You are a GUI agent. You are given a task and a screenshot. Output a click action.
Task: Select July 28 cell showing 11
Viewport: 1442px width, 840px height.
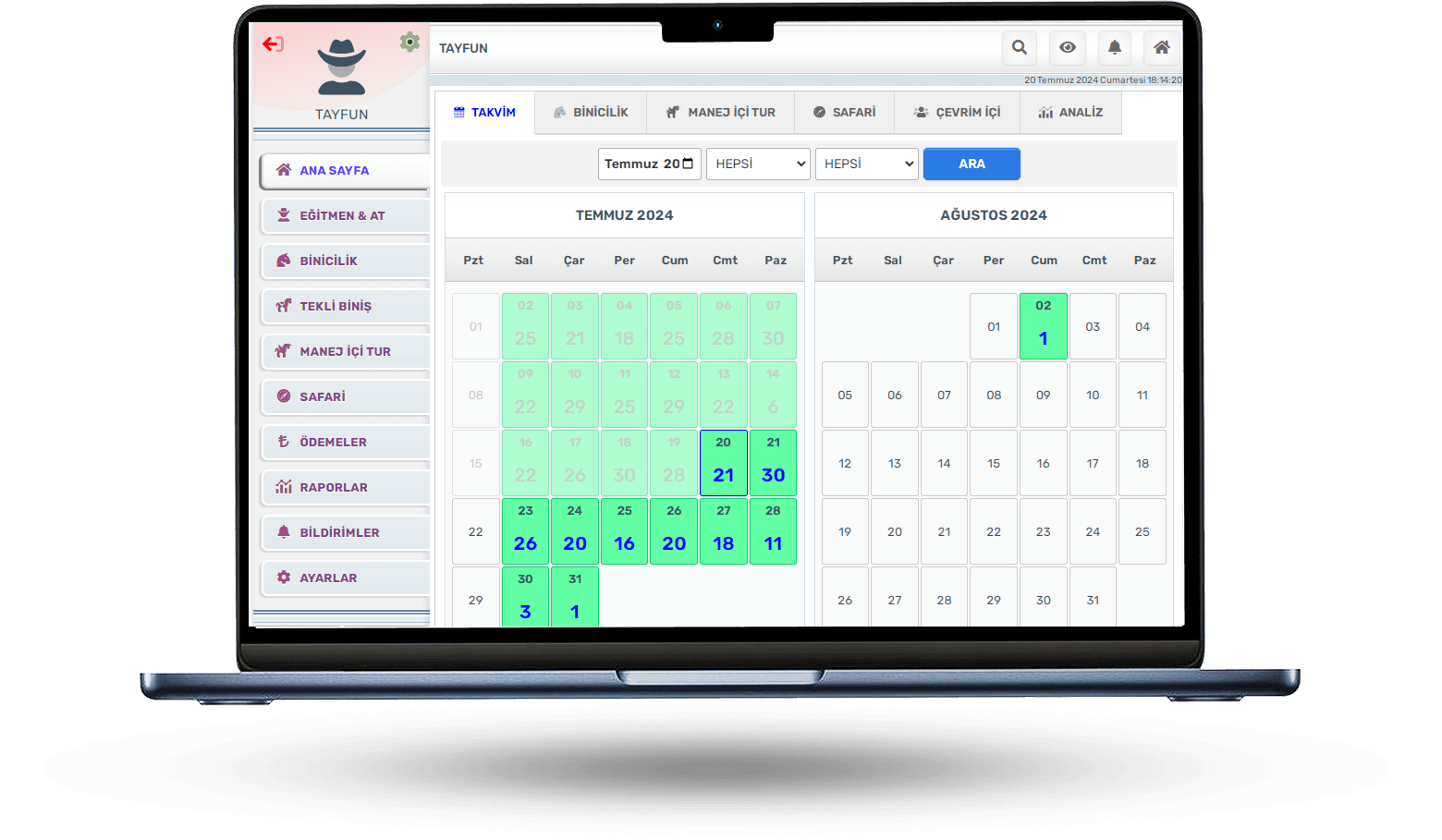point(773,531)
